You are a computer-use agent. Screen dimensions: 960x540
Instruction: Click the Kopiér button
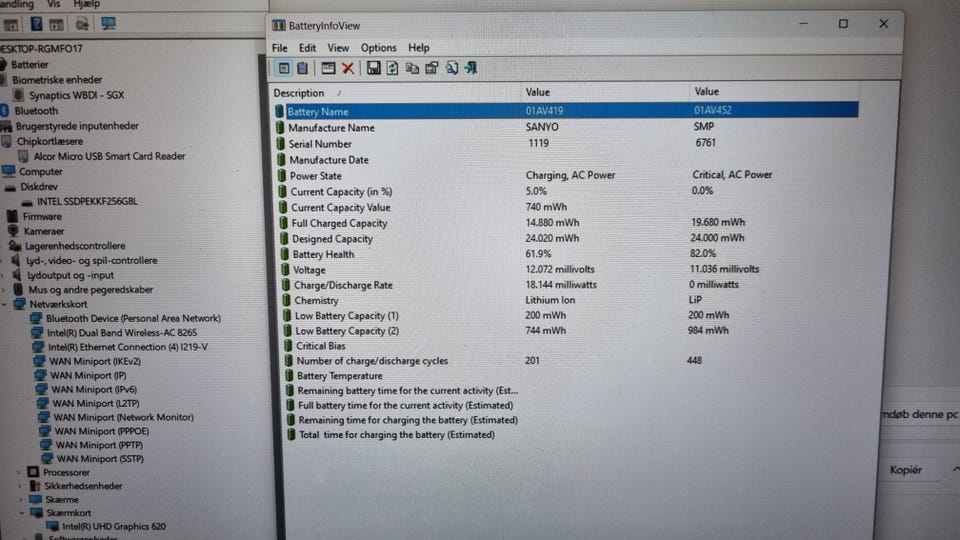[906, 470]
